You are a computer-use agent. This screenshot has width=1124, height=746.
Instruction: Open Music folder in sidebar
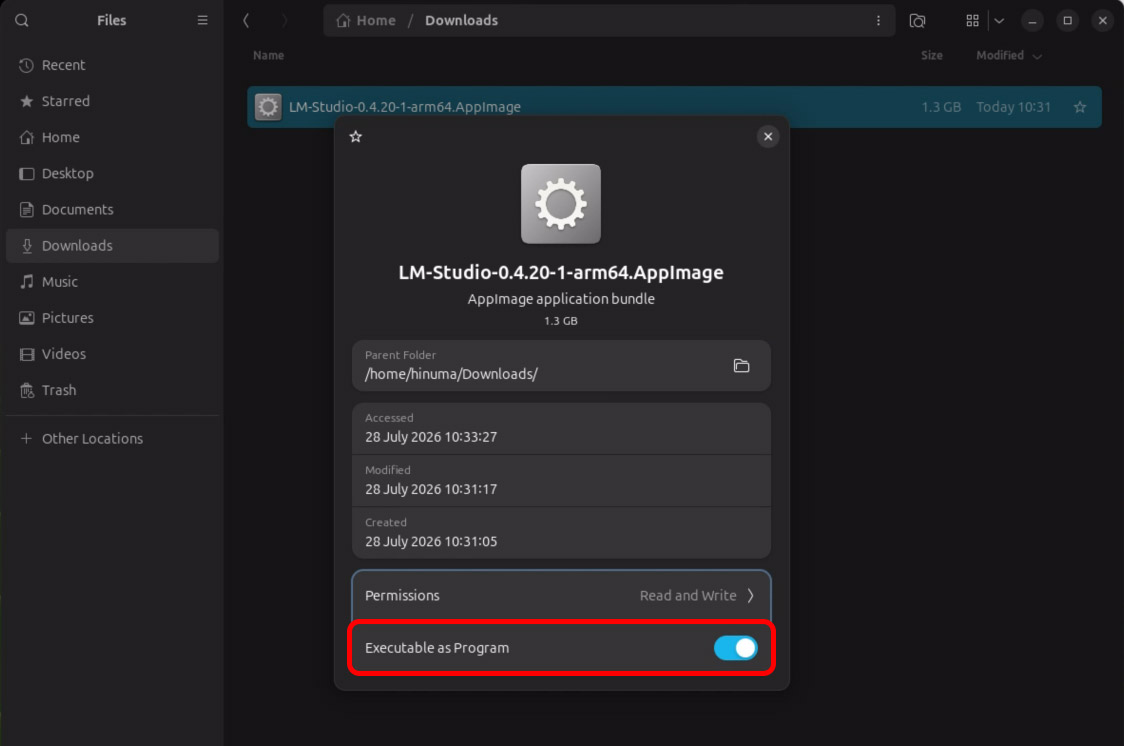pos(112,282)
